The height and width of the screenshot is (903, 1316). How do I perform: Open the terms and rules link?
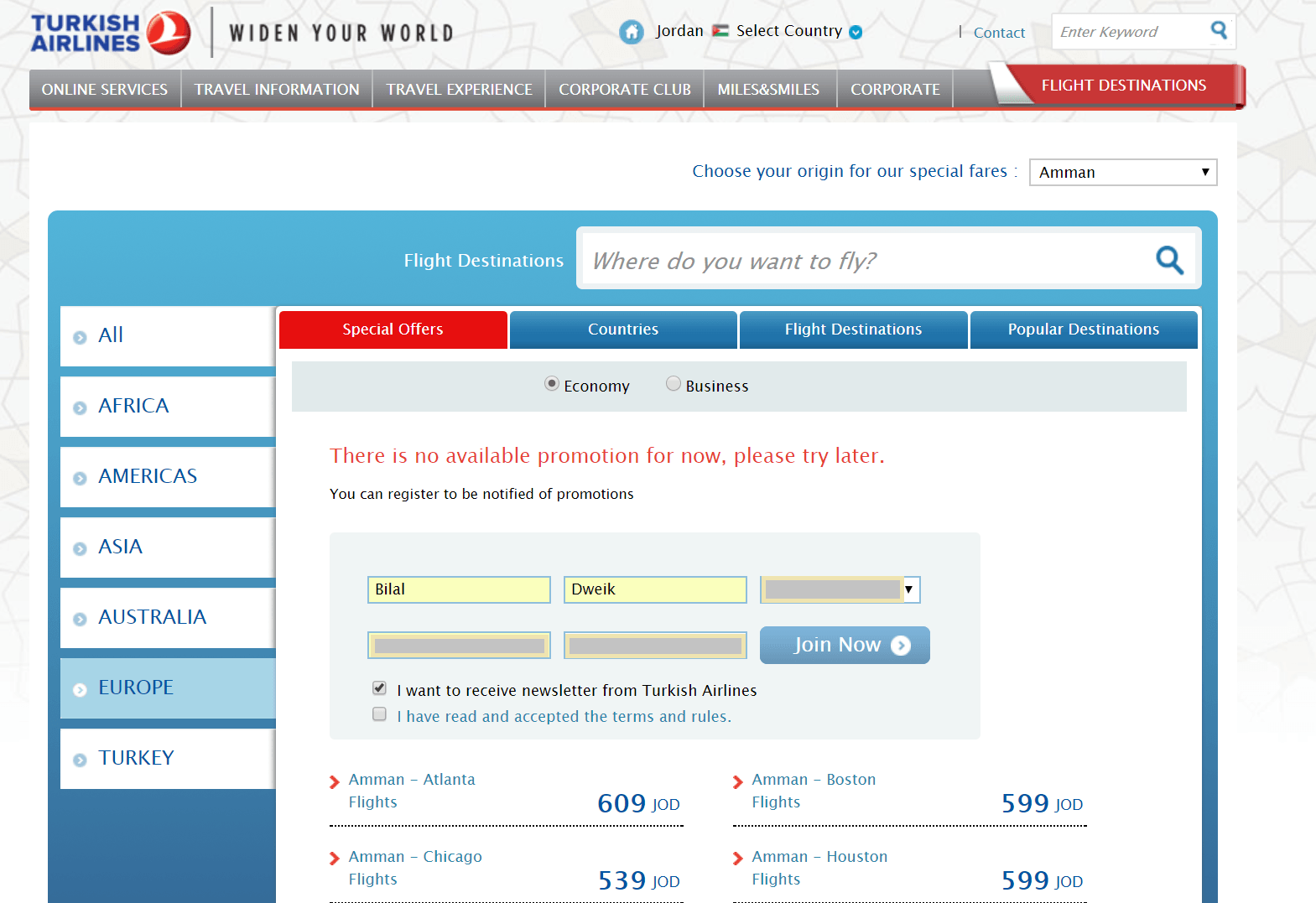[564, 717]
